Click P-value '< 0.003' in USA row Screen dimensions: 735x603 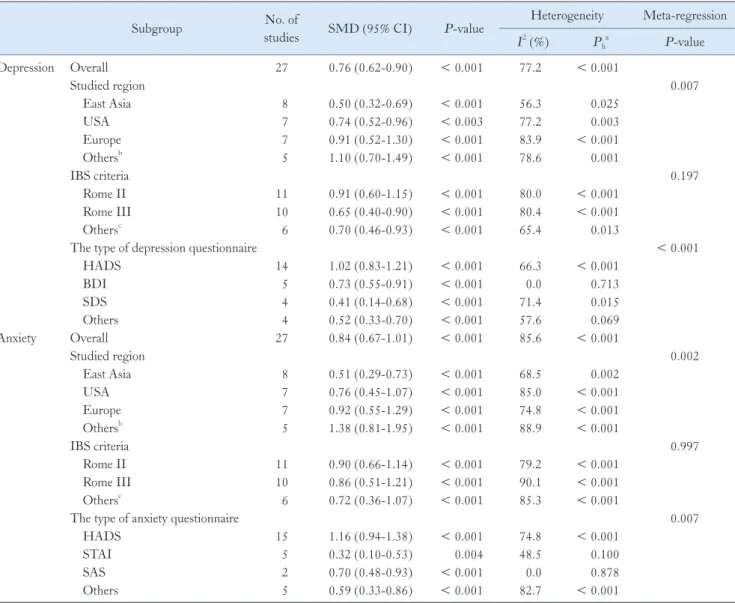point(462,122)
